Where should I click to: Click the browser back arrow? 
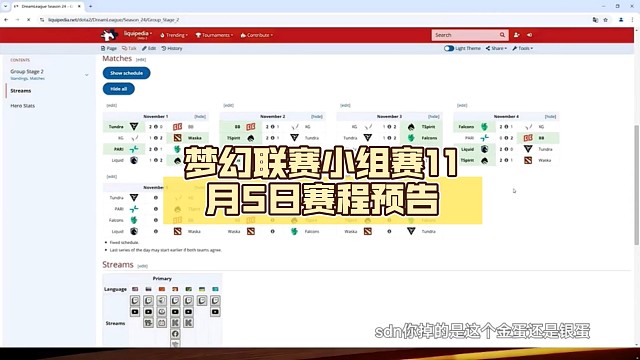[x=6, y=20]
